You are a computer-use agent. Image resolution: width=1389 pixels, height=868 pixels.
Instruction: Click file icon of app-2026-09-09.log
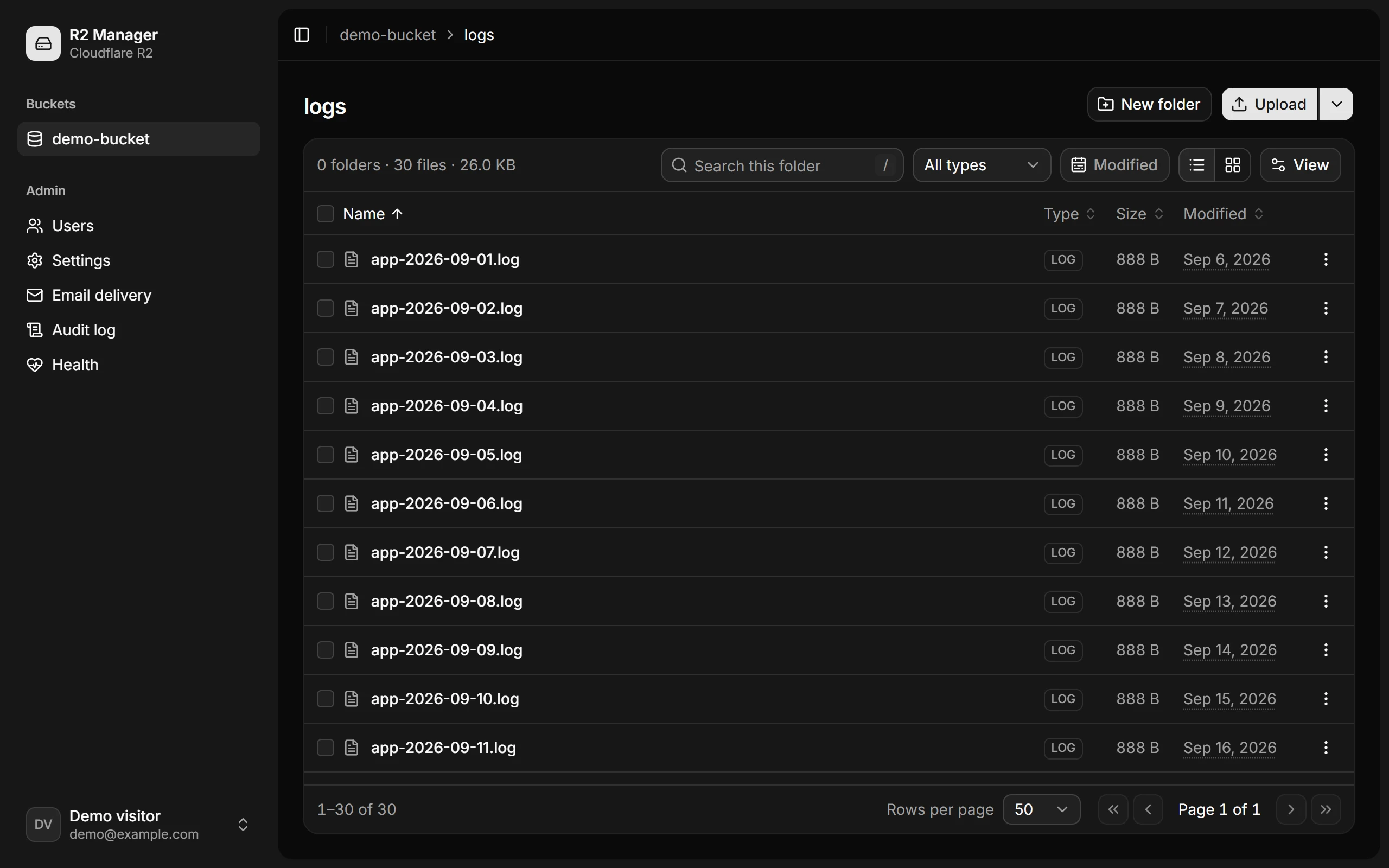[x=351, y=650]
